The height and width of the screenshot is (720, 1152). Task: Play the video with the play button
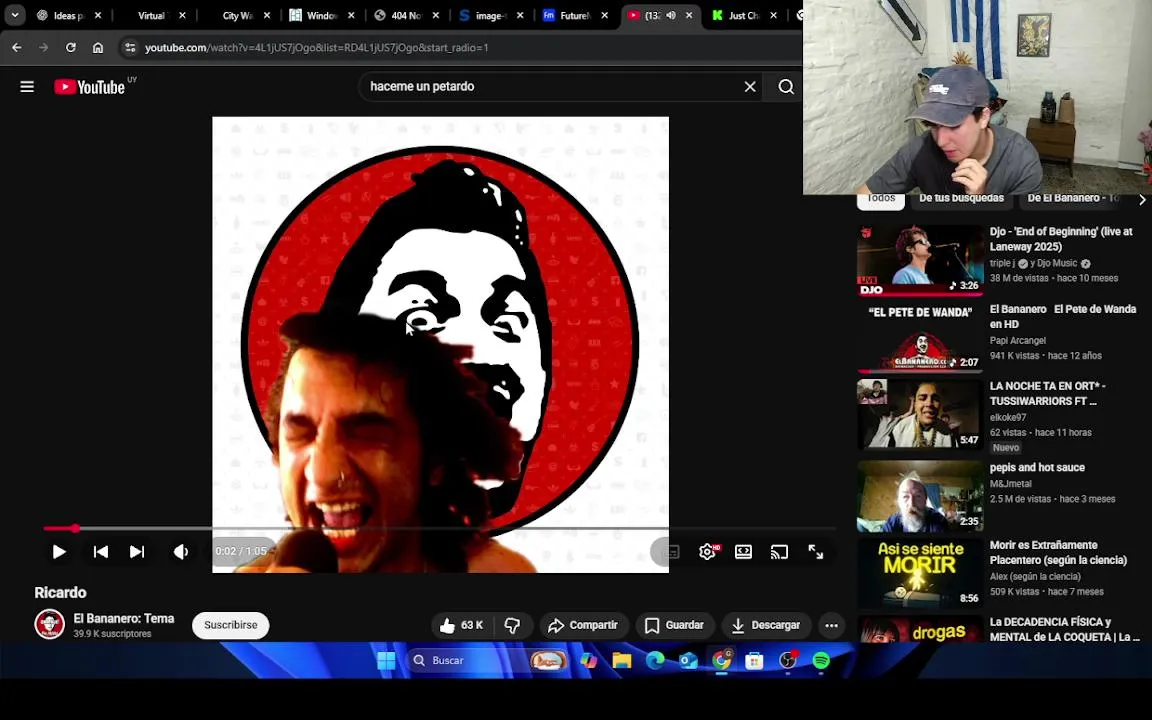tap(59, 552)
